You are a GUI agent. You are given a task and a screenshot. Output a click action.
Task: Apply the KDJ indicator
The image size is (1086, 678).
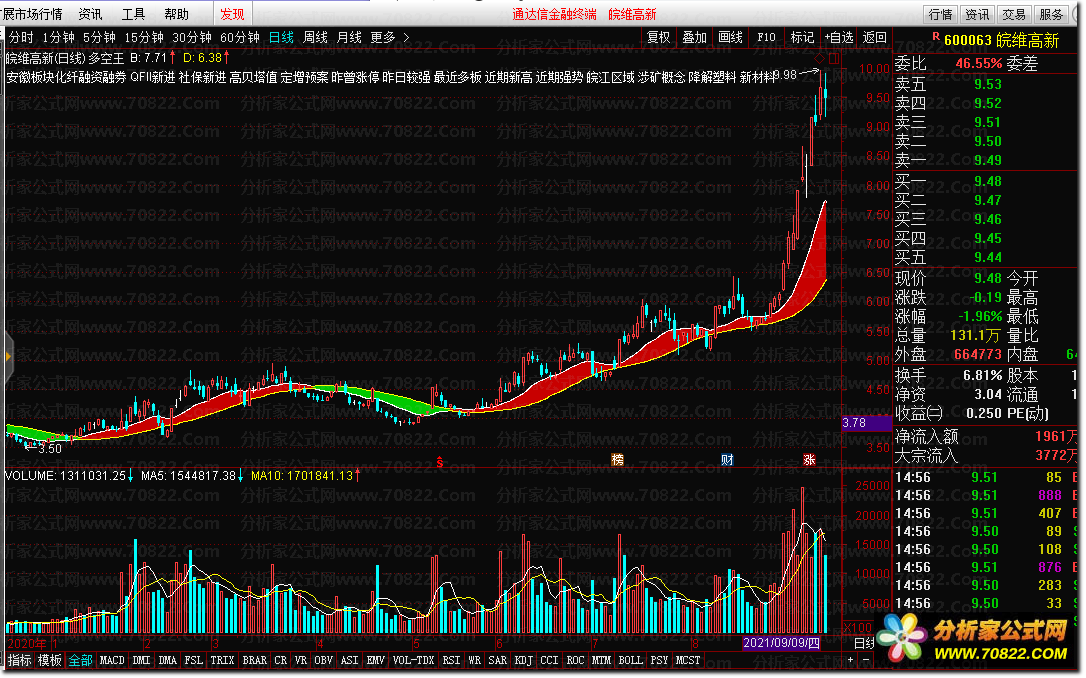click(524, 661)
